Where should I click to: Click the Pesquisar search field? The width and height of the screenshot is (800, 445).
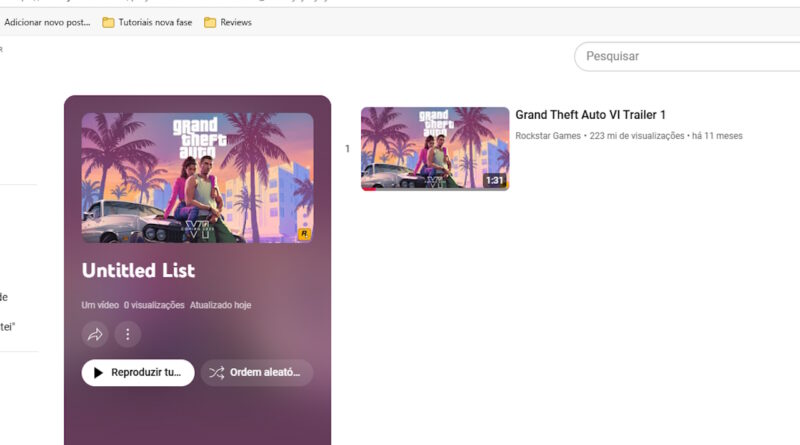(687, 56)
